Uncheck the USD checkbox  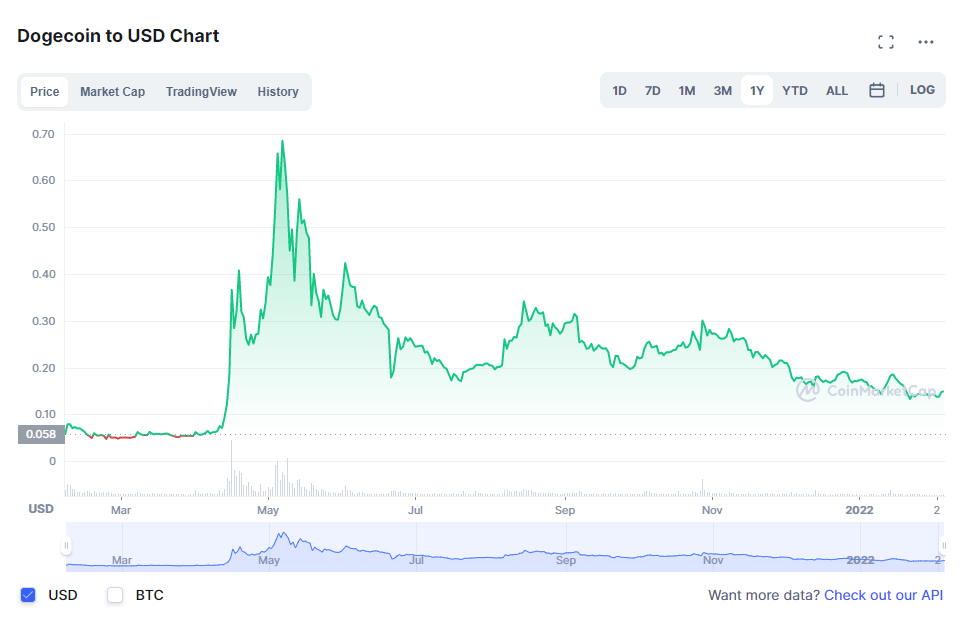pyautogui.click(x=28, y=595)
